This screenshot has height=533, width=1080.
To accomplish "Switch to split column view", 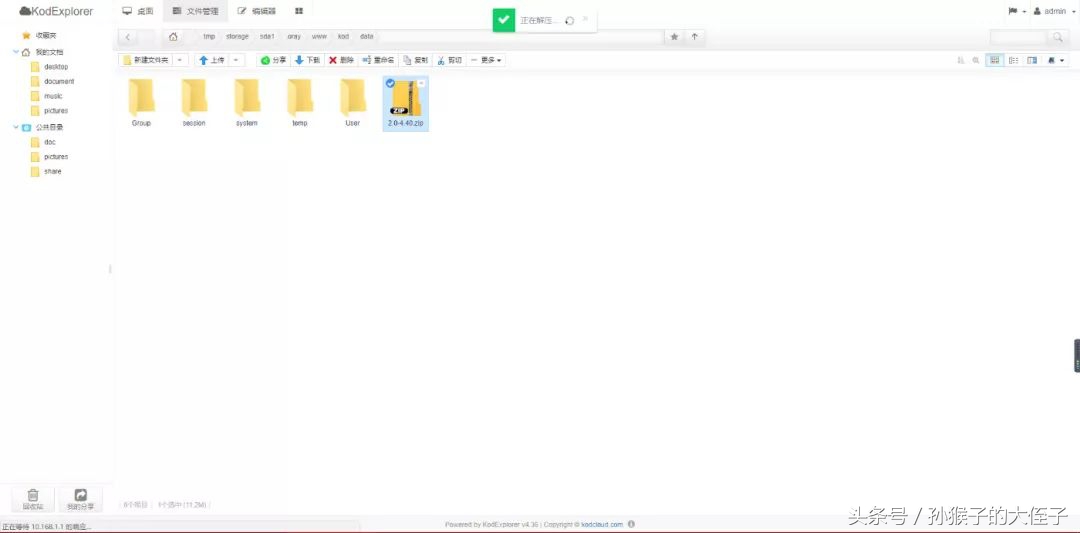I will coord(1032,60).
